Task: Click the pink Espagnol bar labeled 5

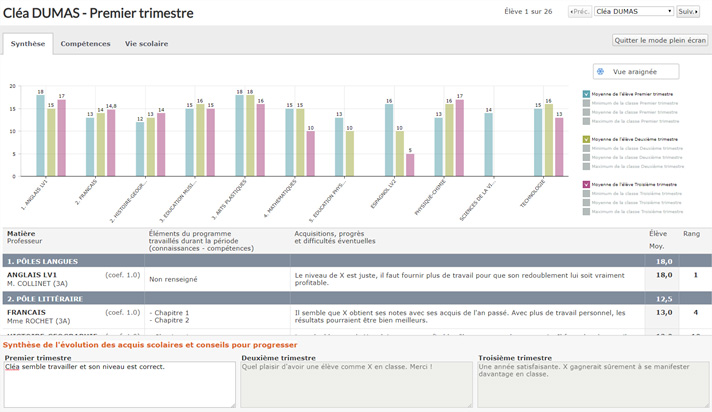Action: [x=410, y=165]
